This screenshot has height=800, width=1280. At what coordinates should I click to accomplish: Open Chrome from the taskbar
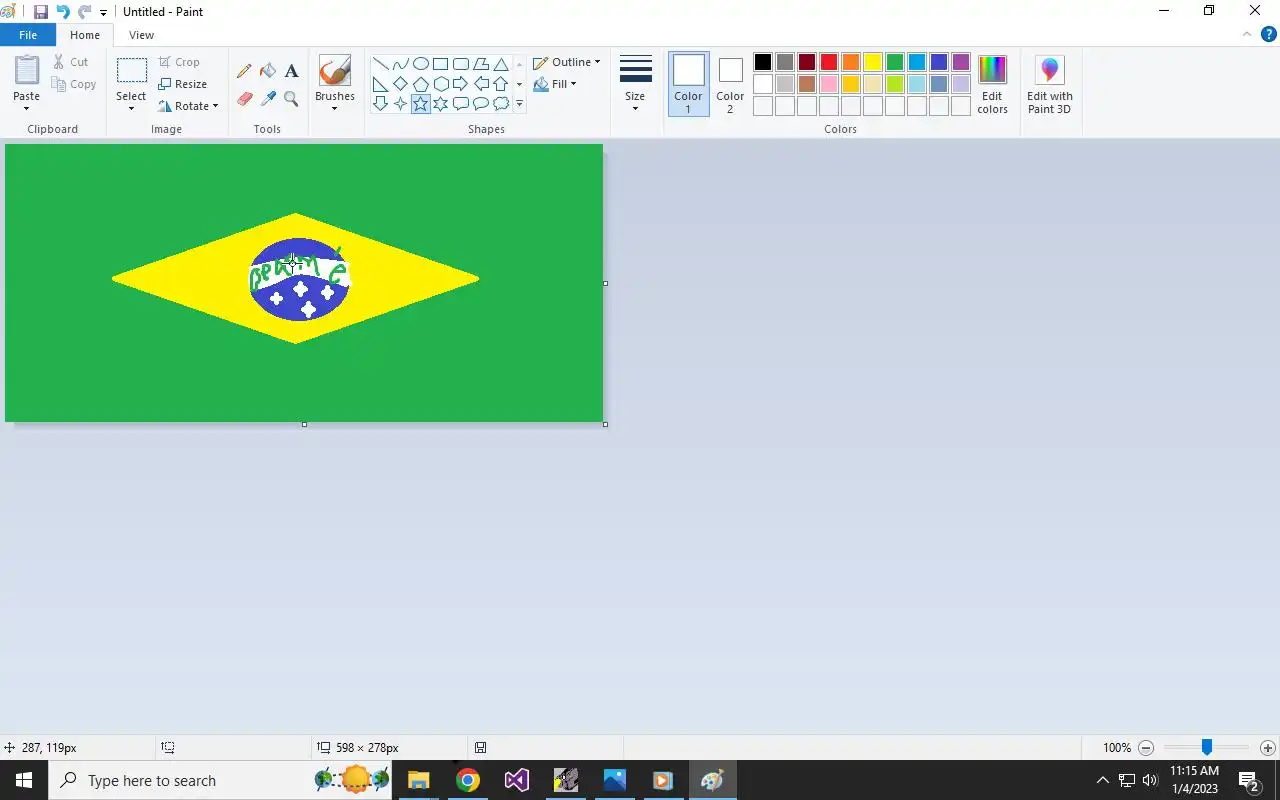tap(468, 780)
